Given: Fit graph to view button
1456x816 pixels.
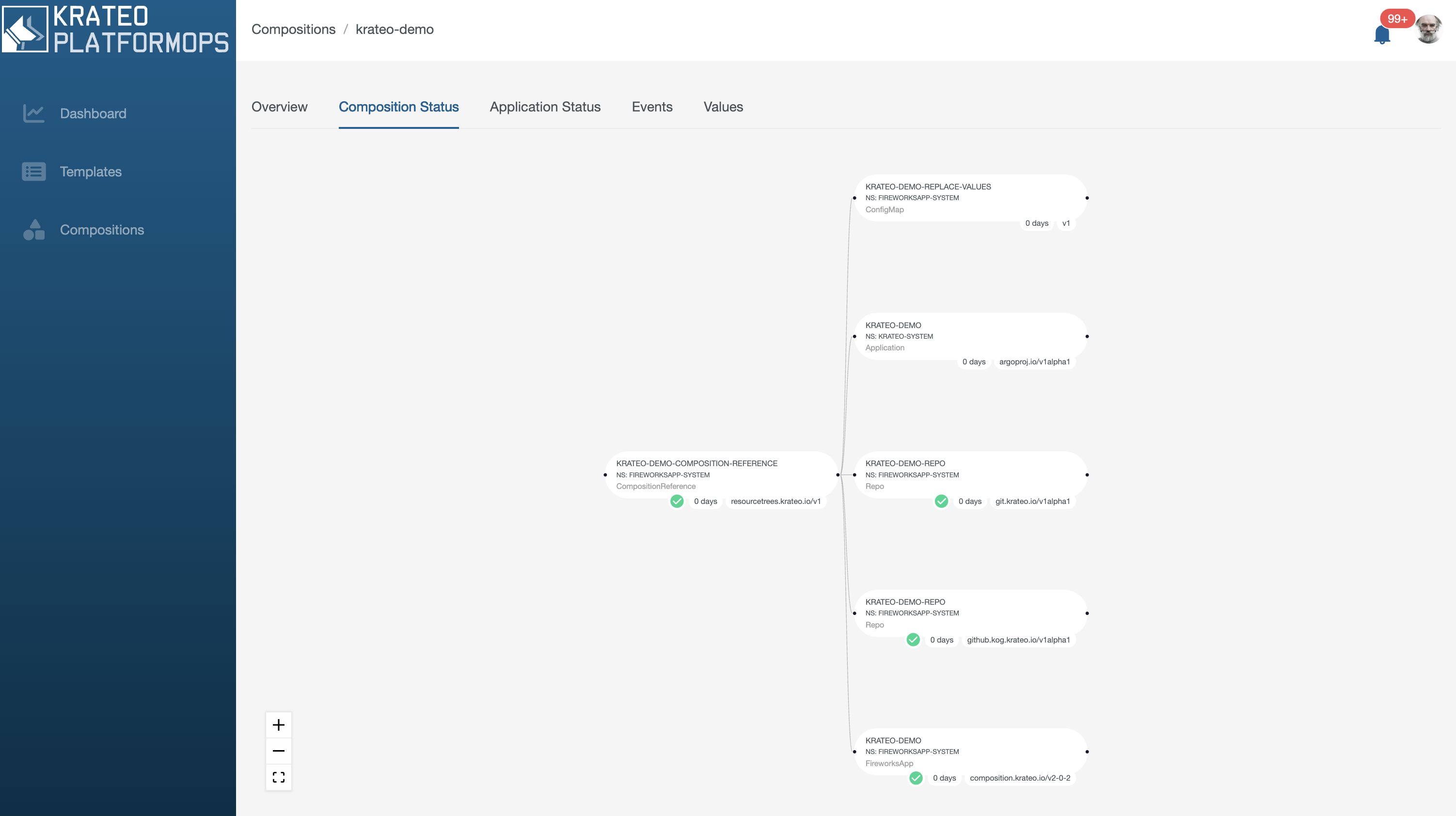Looking at the screenshot, I should tap(279, 777).
